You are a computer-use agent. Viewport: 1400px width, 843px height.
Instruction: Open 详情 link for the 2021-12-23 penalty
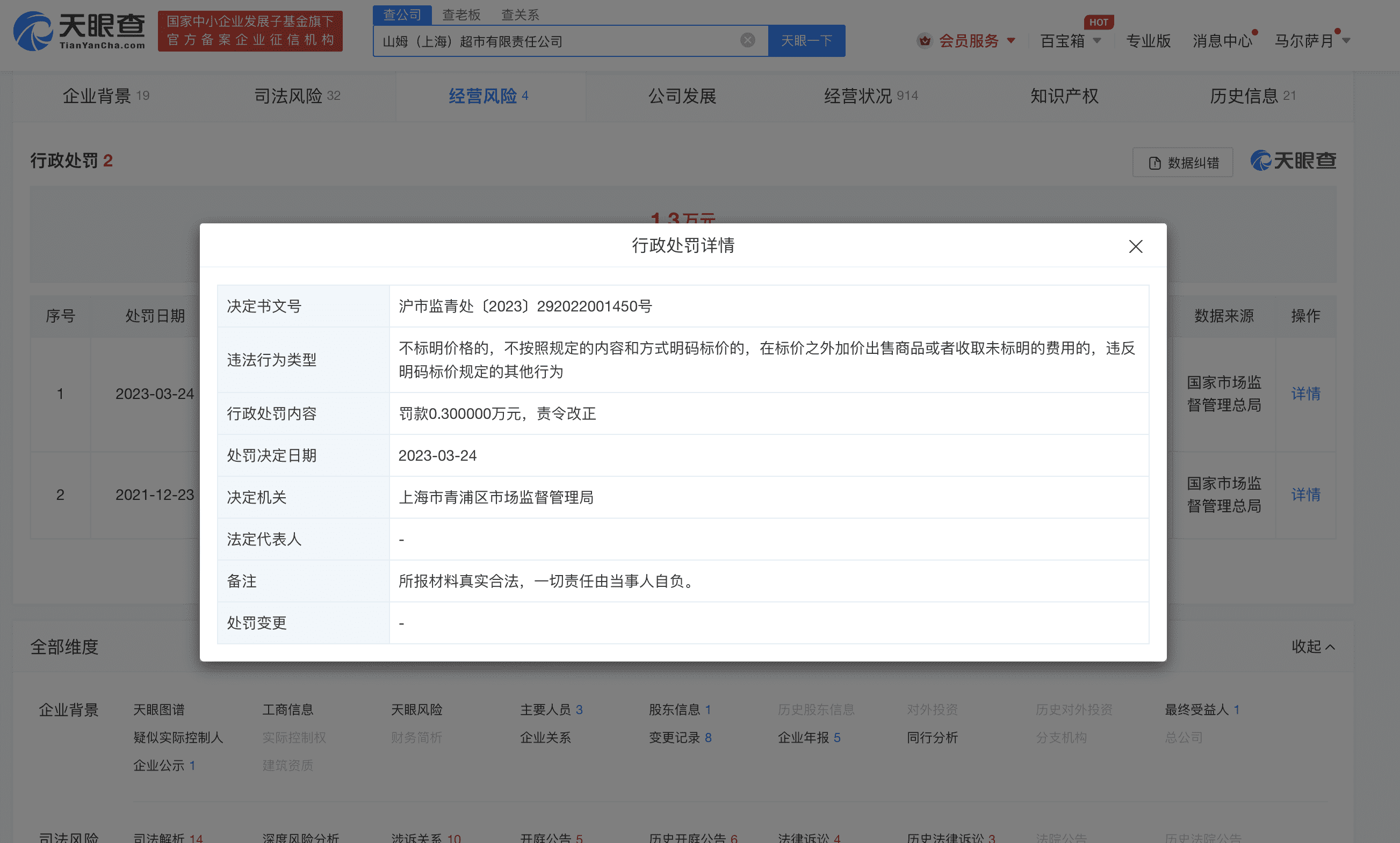coord(1305,494)
